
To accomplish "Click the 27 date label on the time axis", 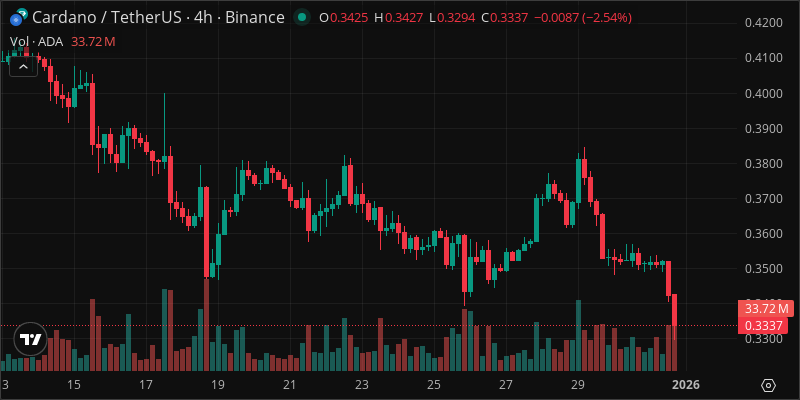I will tap(506, 384).
